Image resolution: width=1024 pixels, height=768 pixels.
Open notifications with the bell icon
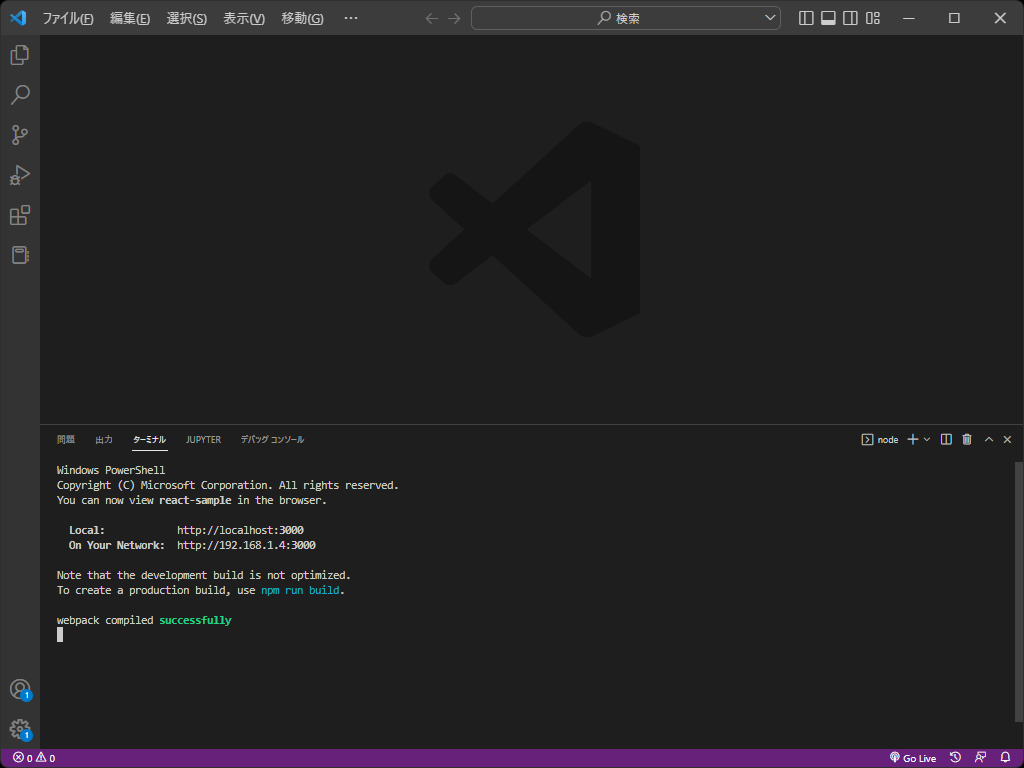pos(1006,758)
